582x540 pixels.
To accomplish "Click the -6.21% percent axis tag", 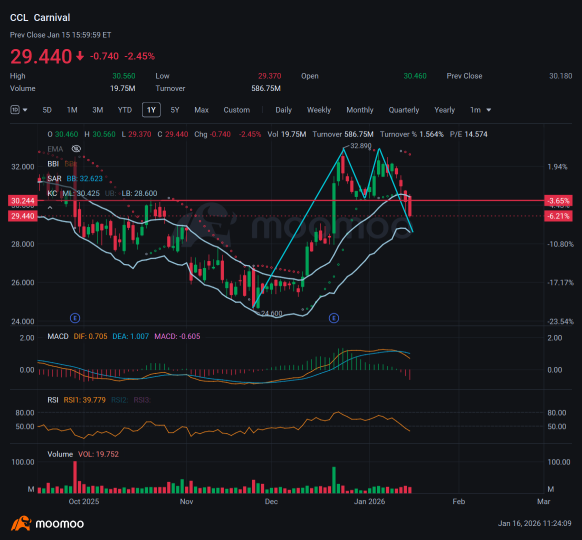I will tap(558, 216).
